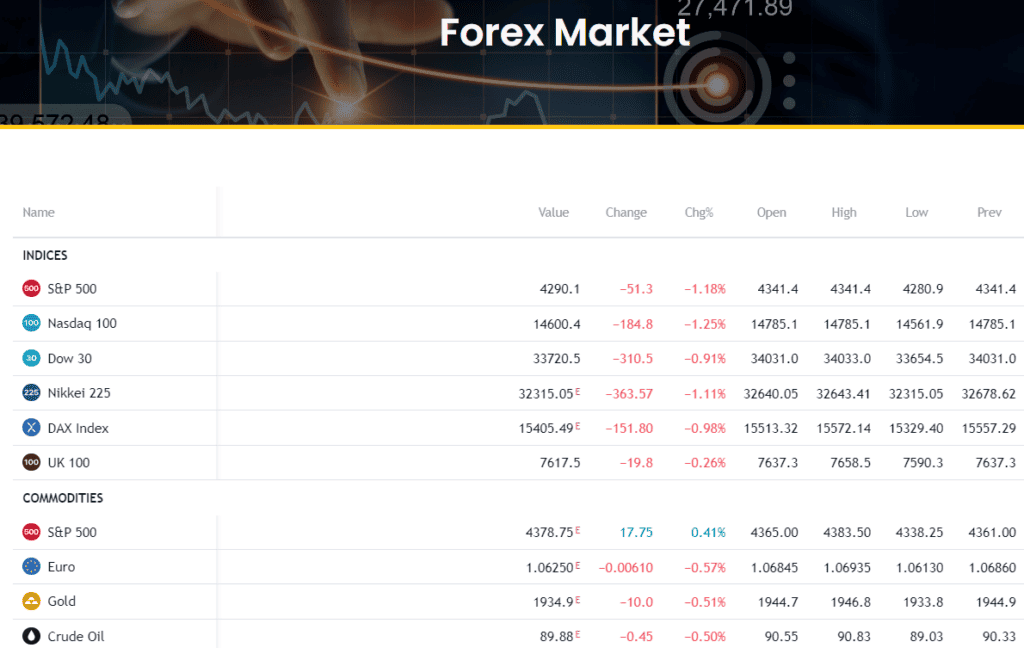1024x648 pixels.
Task: Click the High column header
Action: (844, 212)
